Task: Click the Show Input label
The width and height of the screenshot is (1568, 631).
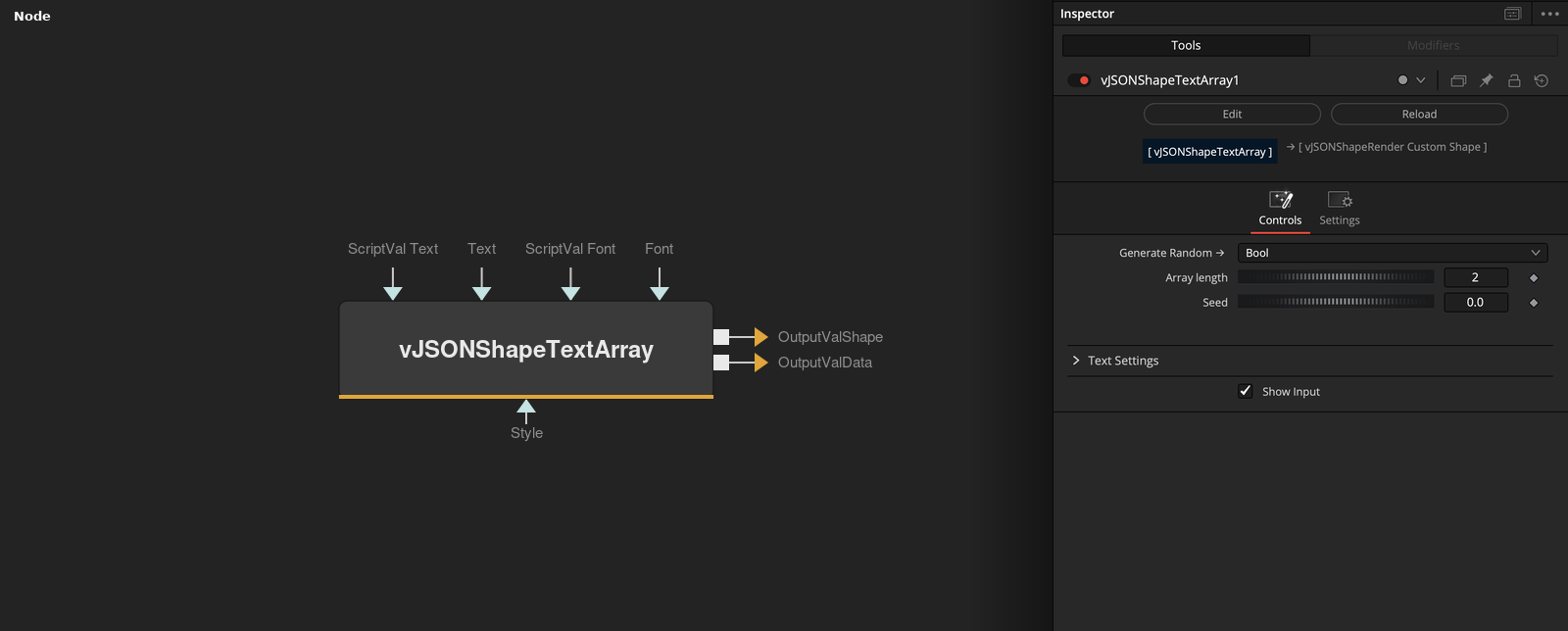Action: (x=1291, y=392)
